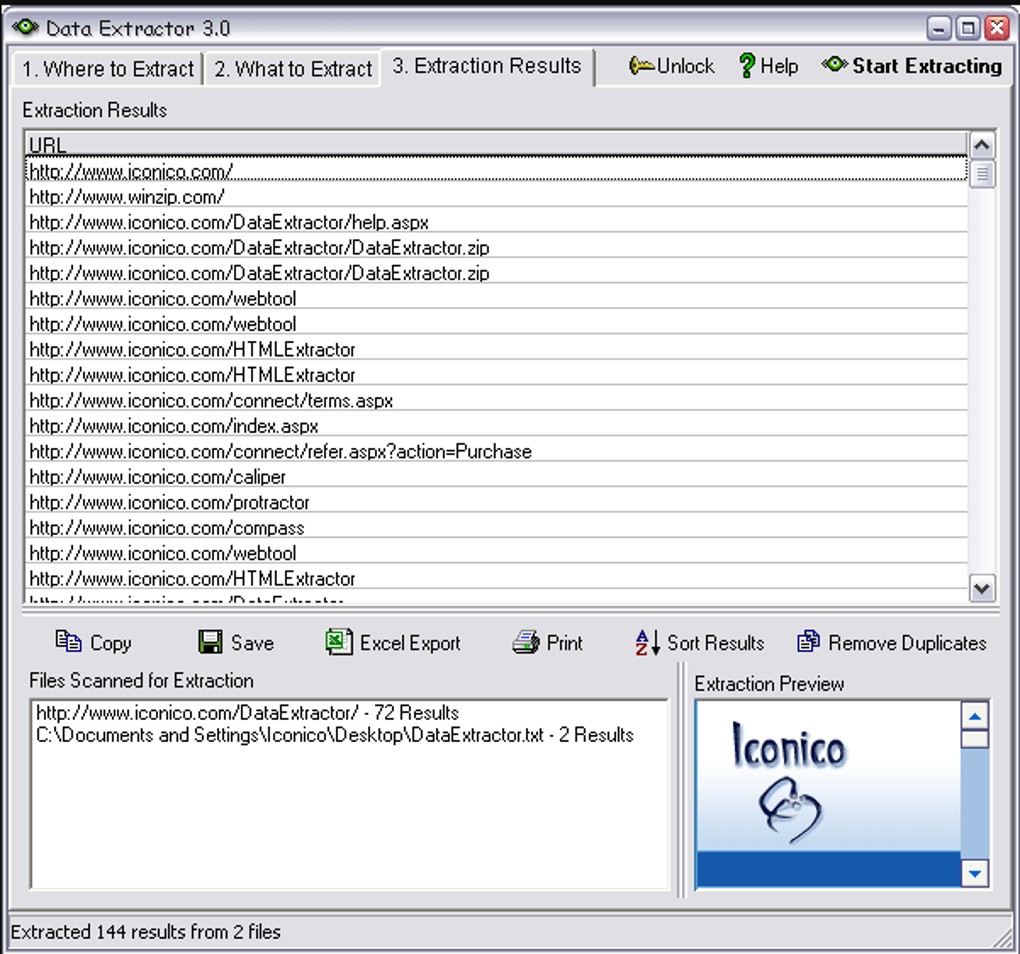Open the '1. Where to Extract' tab
Screen dimensions: 1020x954
107,69
